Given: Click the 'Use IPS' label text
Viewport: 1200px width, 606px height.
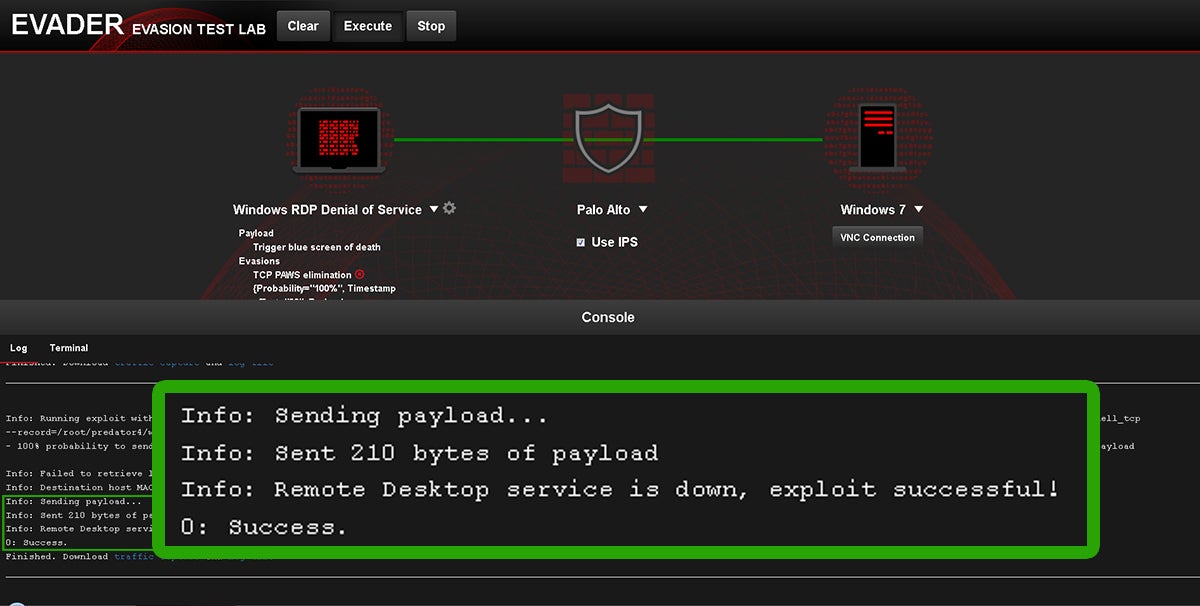Looking at the screenshot, I should [x=614, y=242].
